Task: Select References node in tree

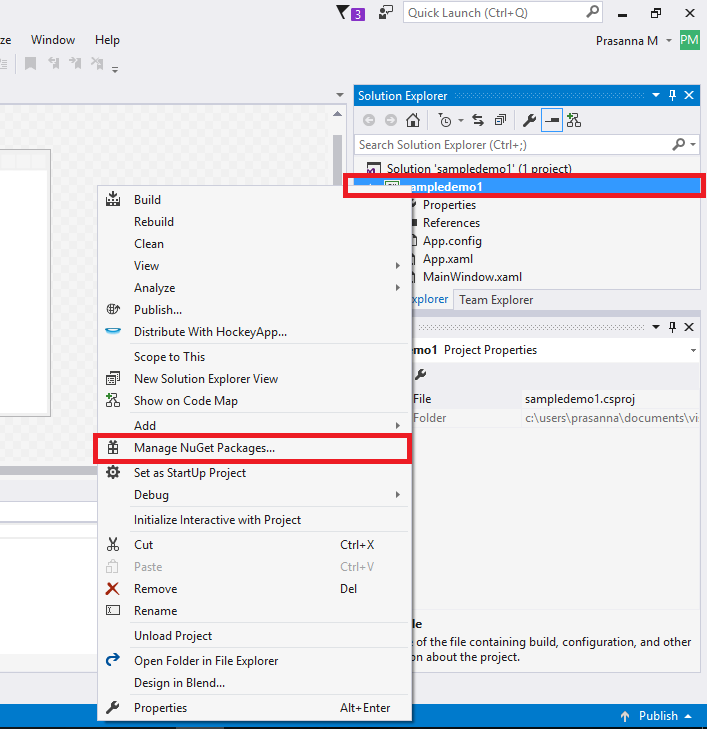Action: point(451,223)
